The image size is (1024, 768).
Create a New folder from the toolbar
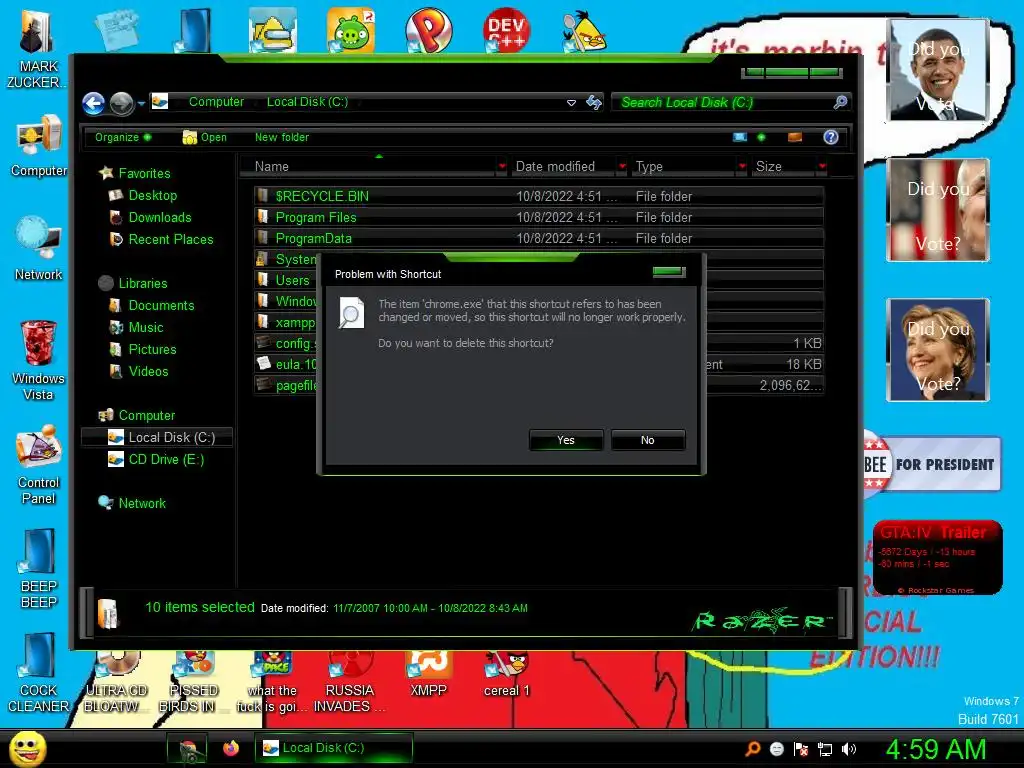click(281, 137)
